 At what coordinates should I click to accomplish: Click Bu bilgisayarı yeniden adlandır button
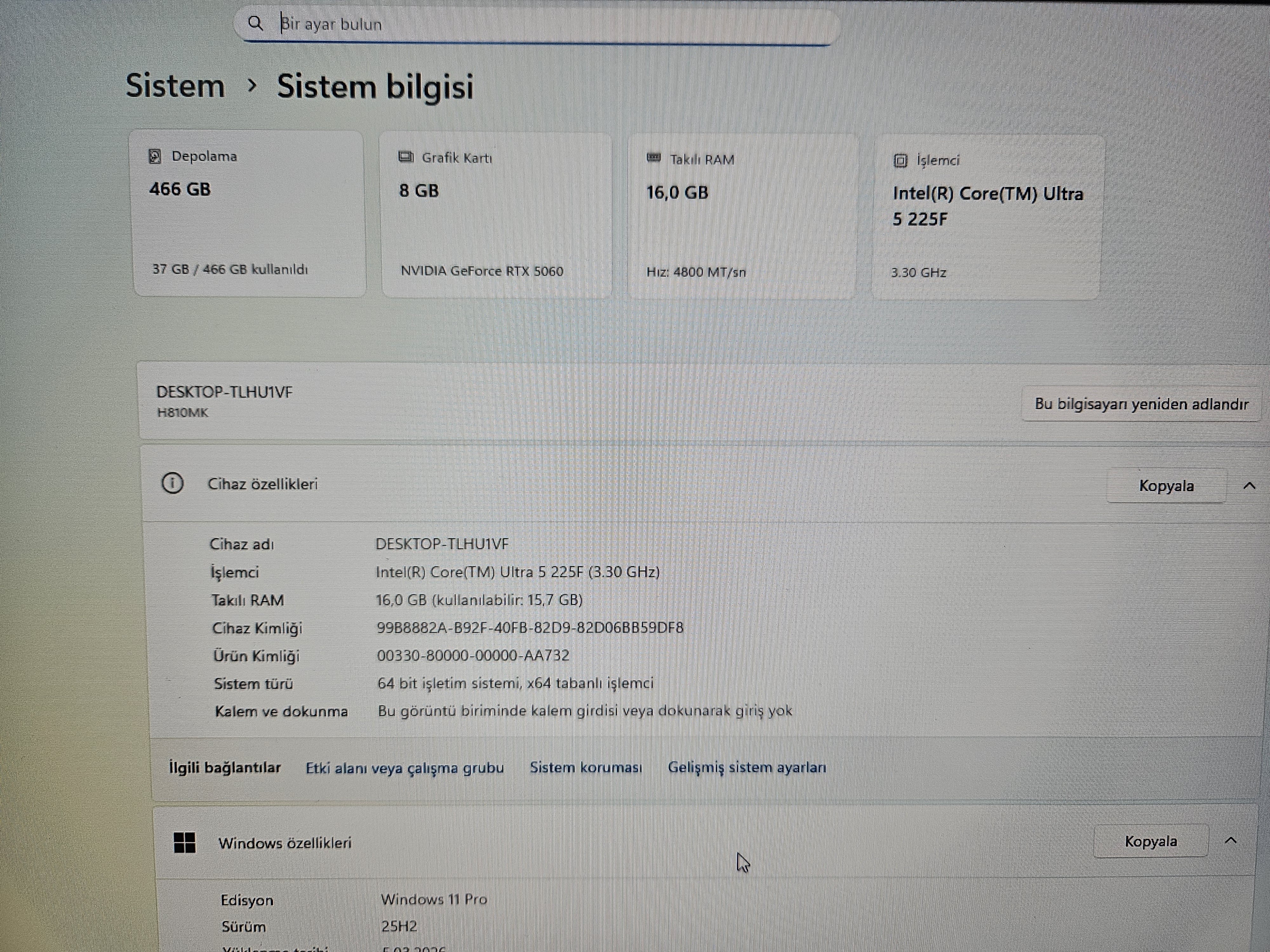[x=1141, y=404]
